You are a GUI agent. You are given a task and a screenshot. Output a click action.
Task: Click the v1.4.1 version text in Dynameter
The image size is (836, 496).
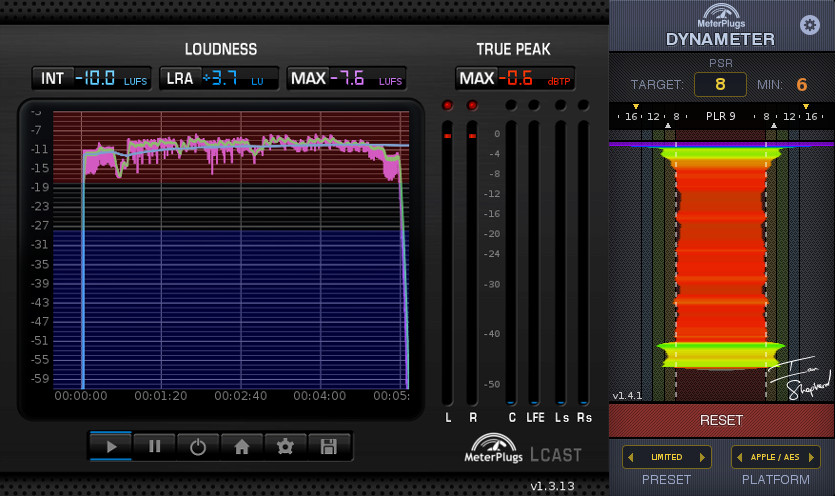tap(627, 396)
